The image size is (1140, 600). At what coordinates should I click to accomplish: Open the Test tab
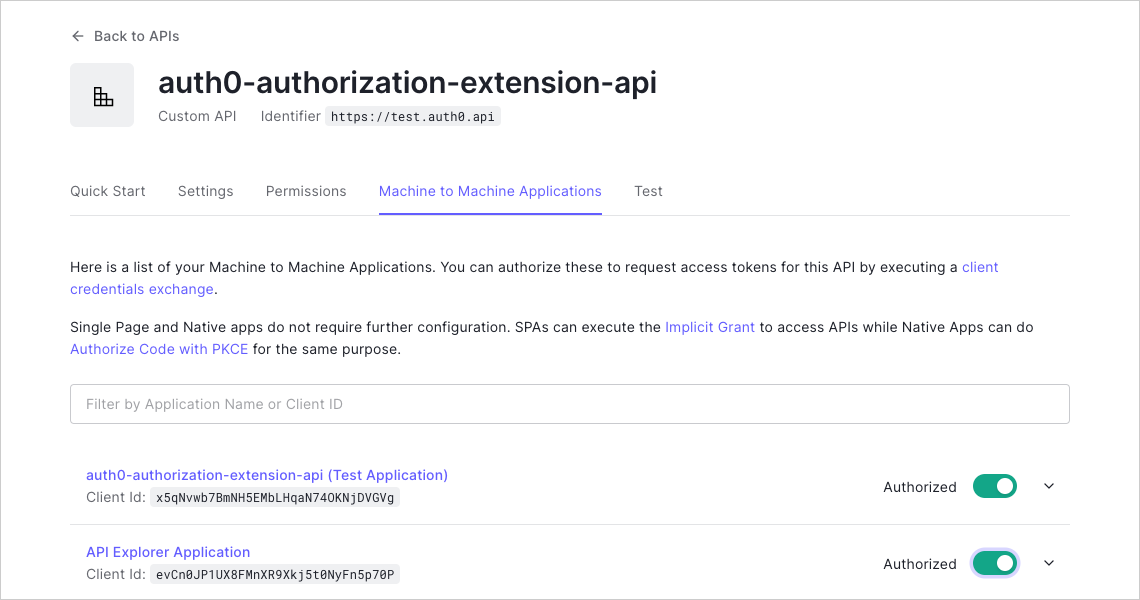pyautogui.click(x=648, y=191)
